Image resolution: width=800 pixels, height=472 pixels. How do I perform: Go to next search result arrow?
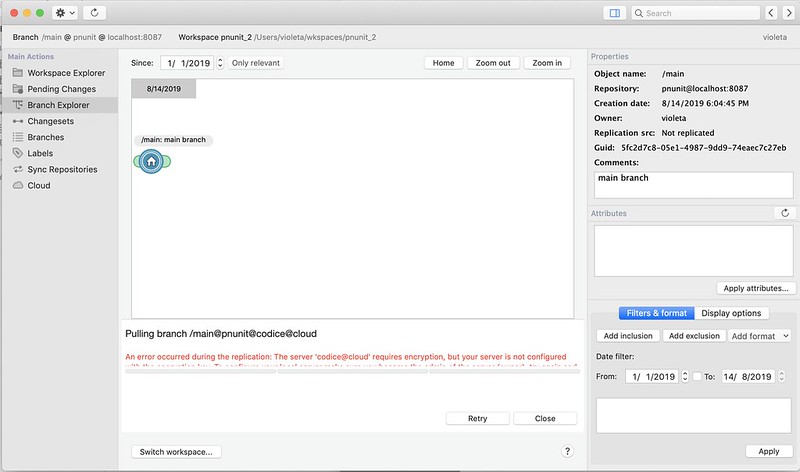click(789, 13)
